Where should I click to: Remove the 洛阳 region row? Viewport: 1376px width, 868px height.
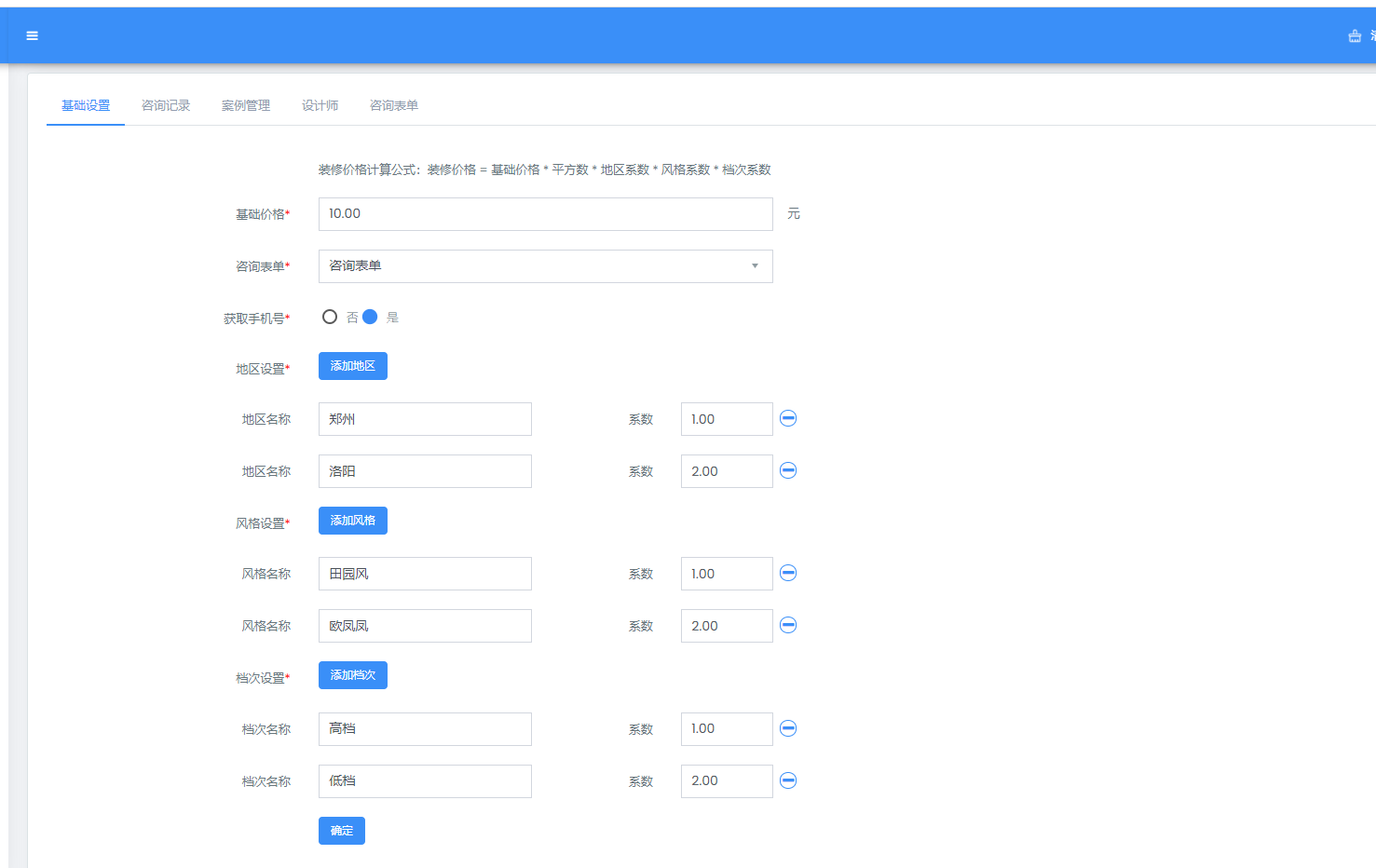(788, 470)
